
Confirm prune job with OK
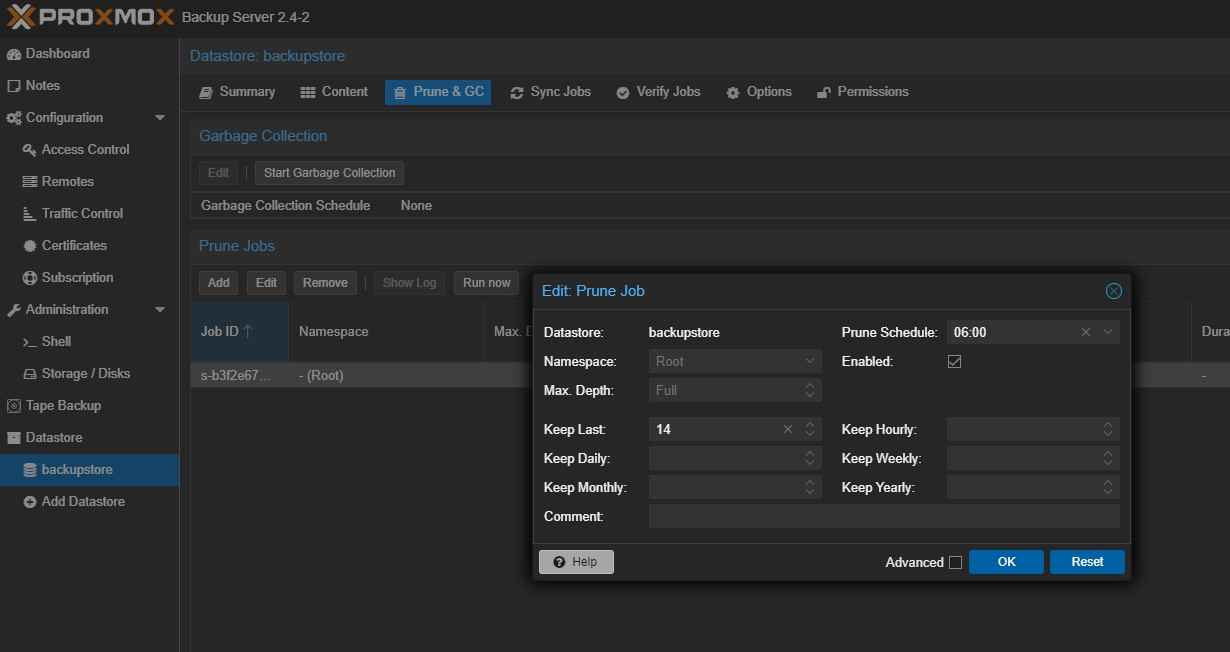[1006, 562]
